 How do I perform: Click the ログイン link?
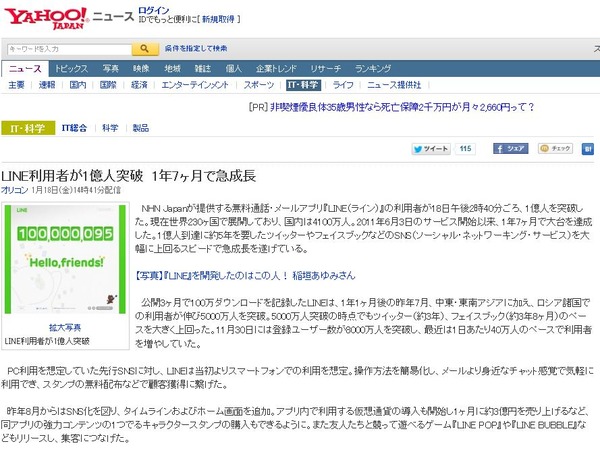153,10
